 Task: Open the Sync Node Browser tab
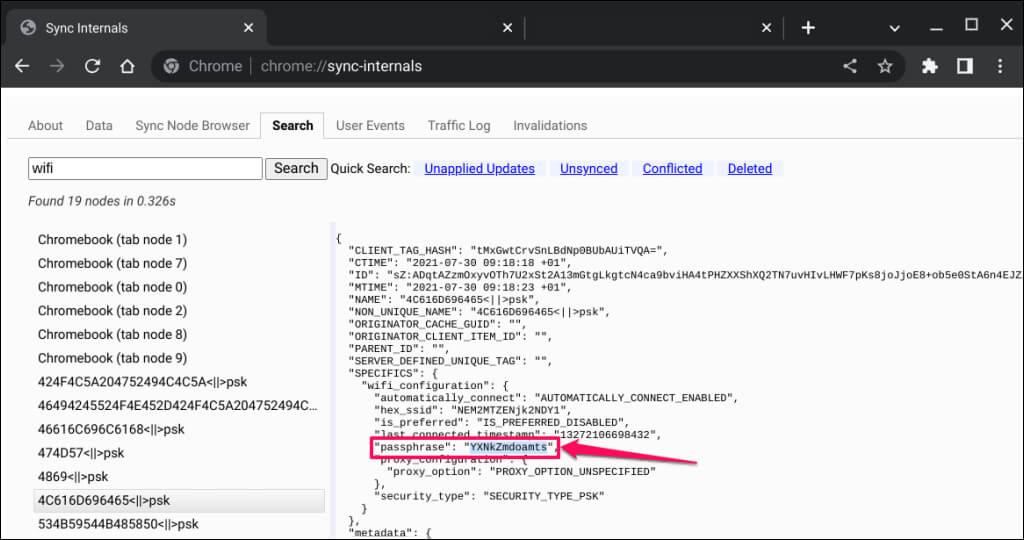[192, 125]
